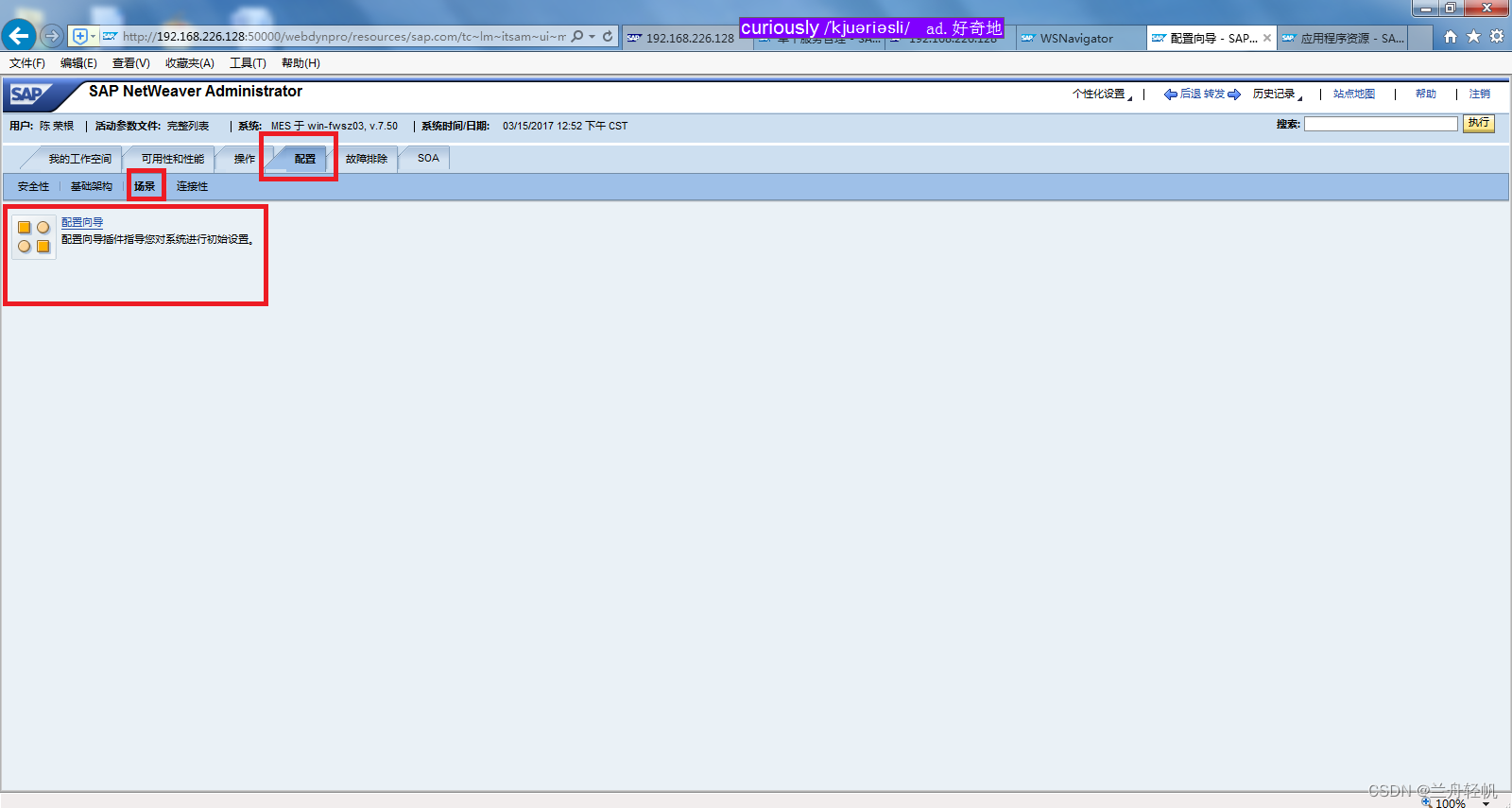Open the SOA tab
This screenshot has width=1512, height=808.
click(428, 159)
